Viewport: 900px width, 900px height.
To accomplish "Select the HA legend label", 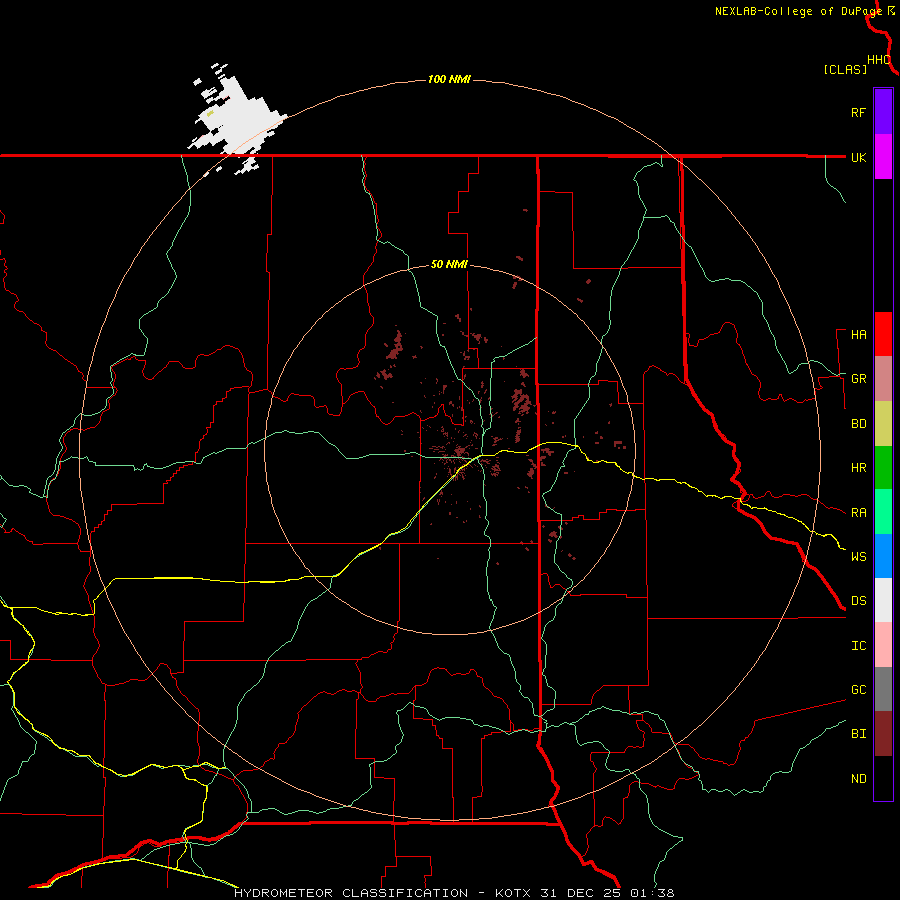I will coord(858,335).
